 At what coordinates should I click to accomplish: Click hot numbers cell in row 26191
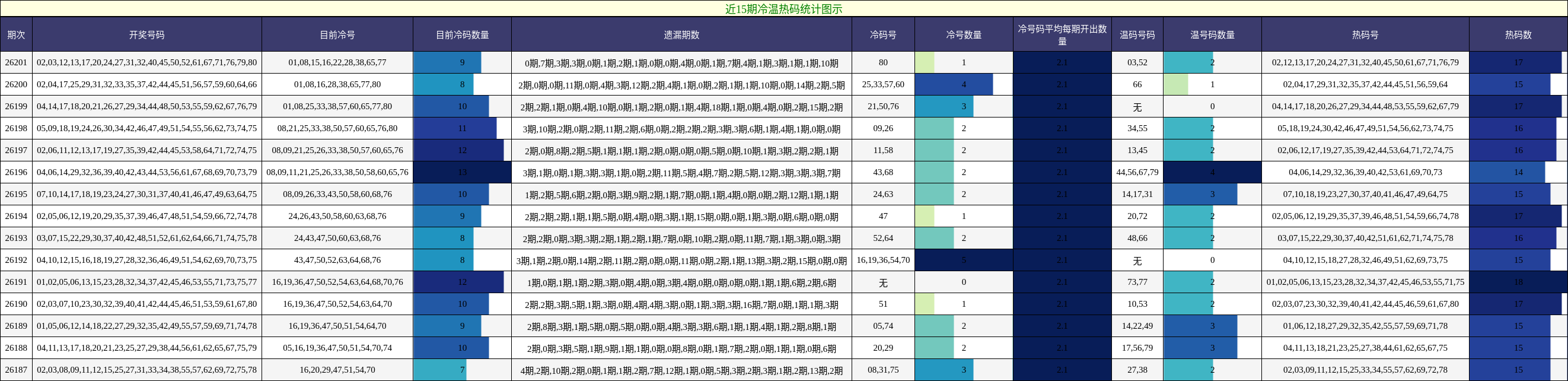(1365, 282)
